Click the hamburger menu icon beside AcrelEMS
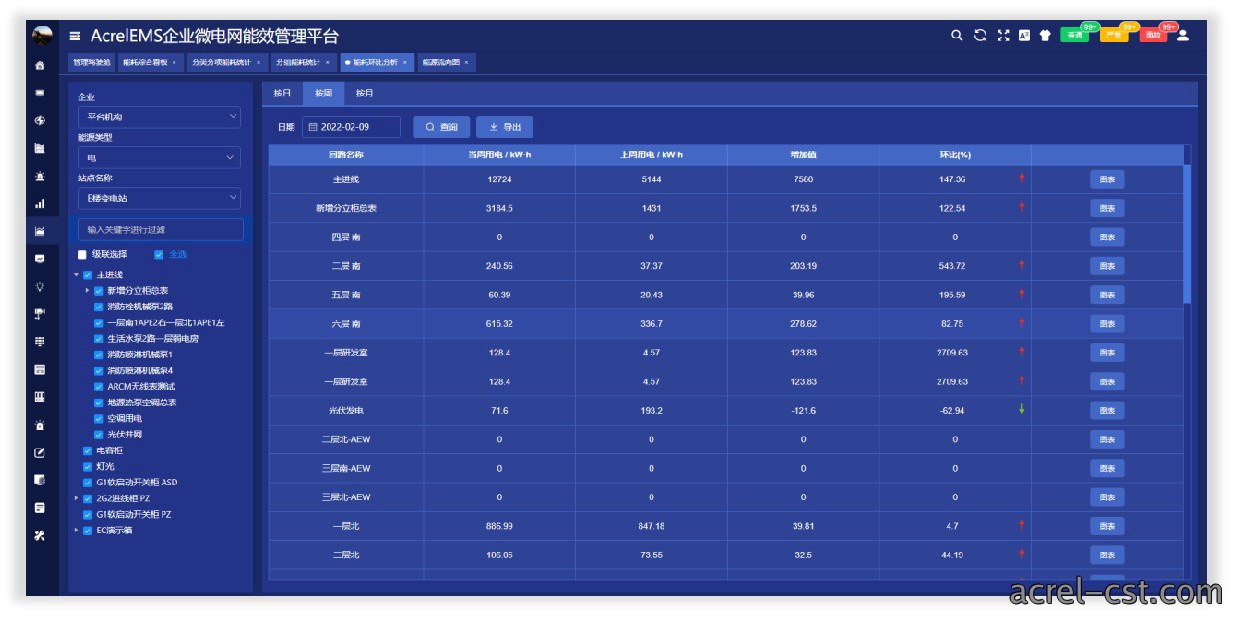 [75, 36]
